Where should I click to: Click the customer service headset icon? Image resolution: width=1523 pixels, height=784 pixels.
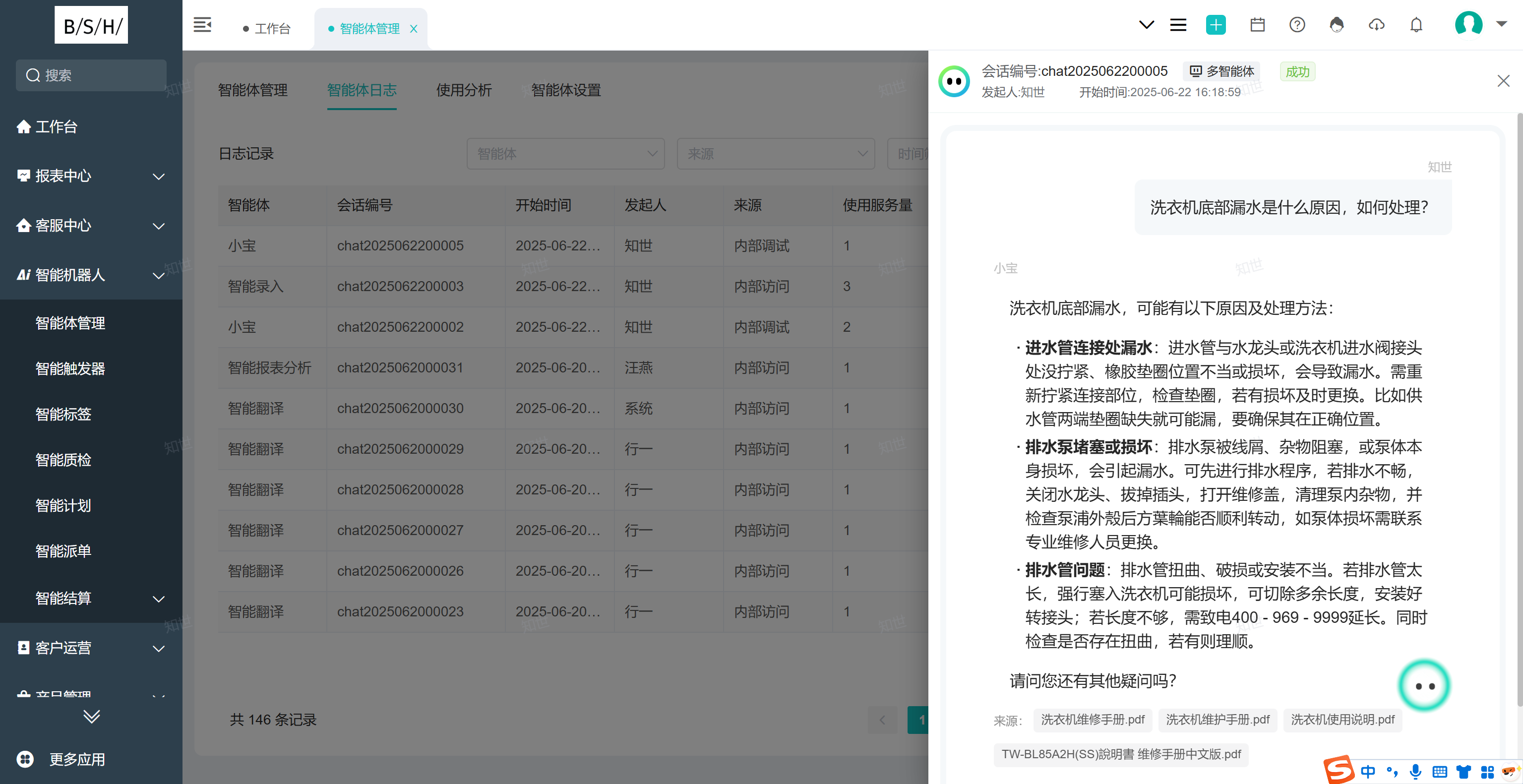pyautogui.click(x=1337, y=25)
